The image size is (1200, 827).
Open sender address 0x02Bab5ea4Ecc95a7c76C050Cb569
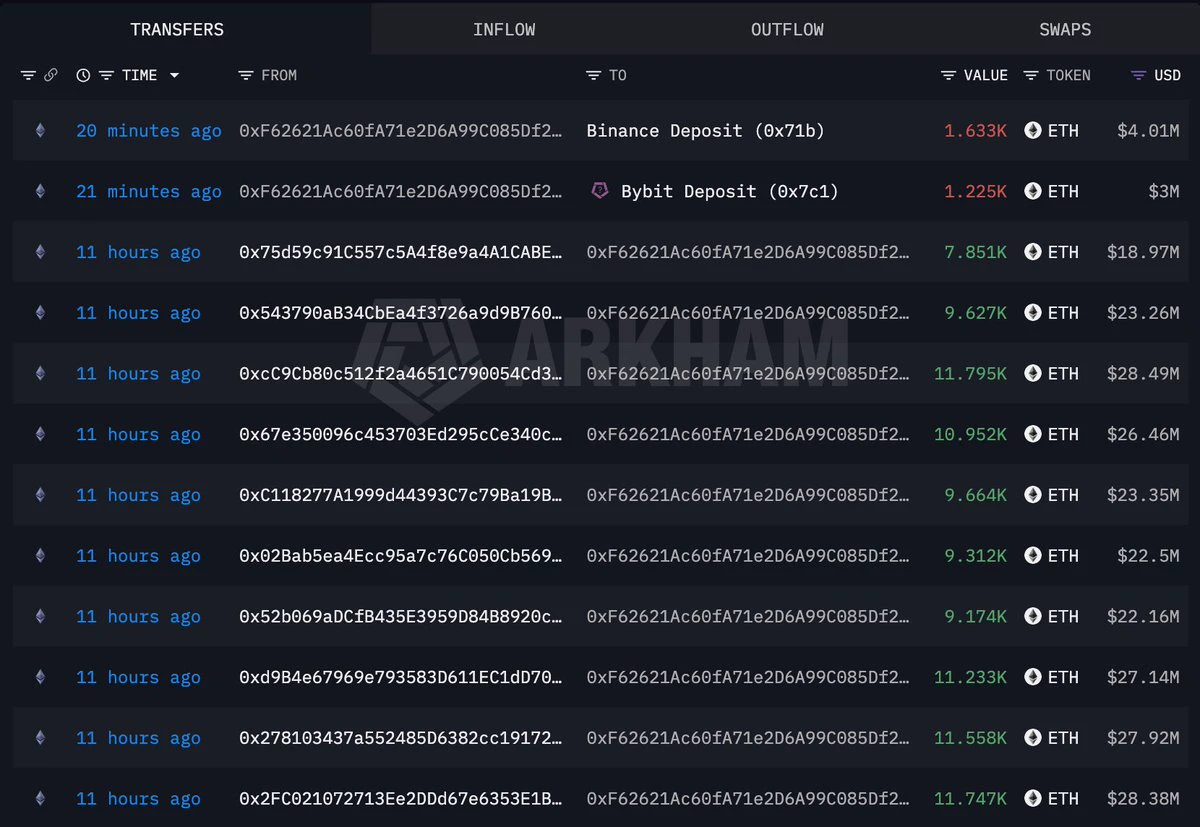pos(400,556)
